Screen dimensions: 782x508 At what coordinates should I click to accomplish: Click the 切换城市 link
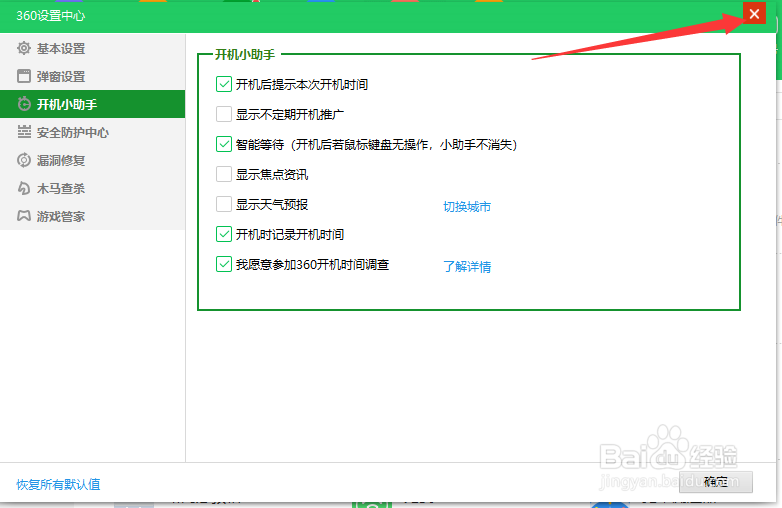(x=467, y=206)
